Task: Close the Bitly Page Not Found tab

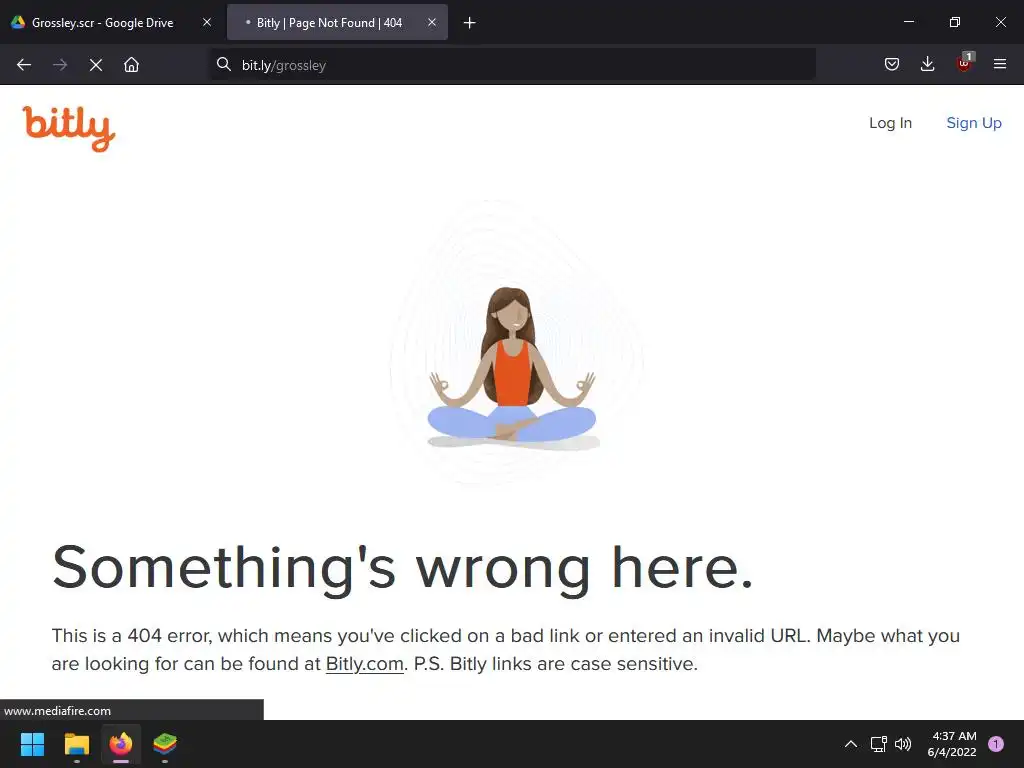Action: click(x=432, y=22)
